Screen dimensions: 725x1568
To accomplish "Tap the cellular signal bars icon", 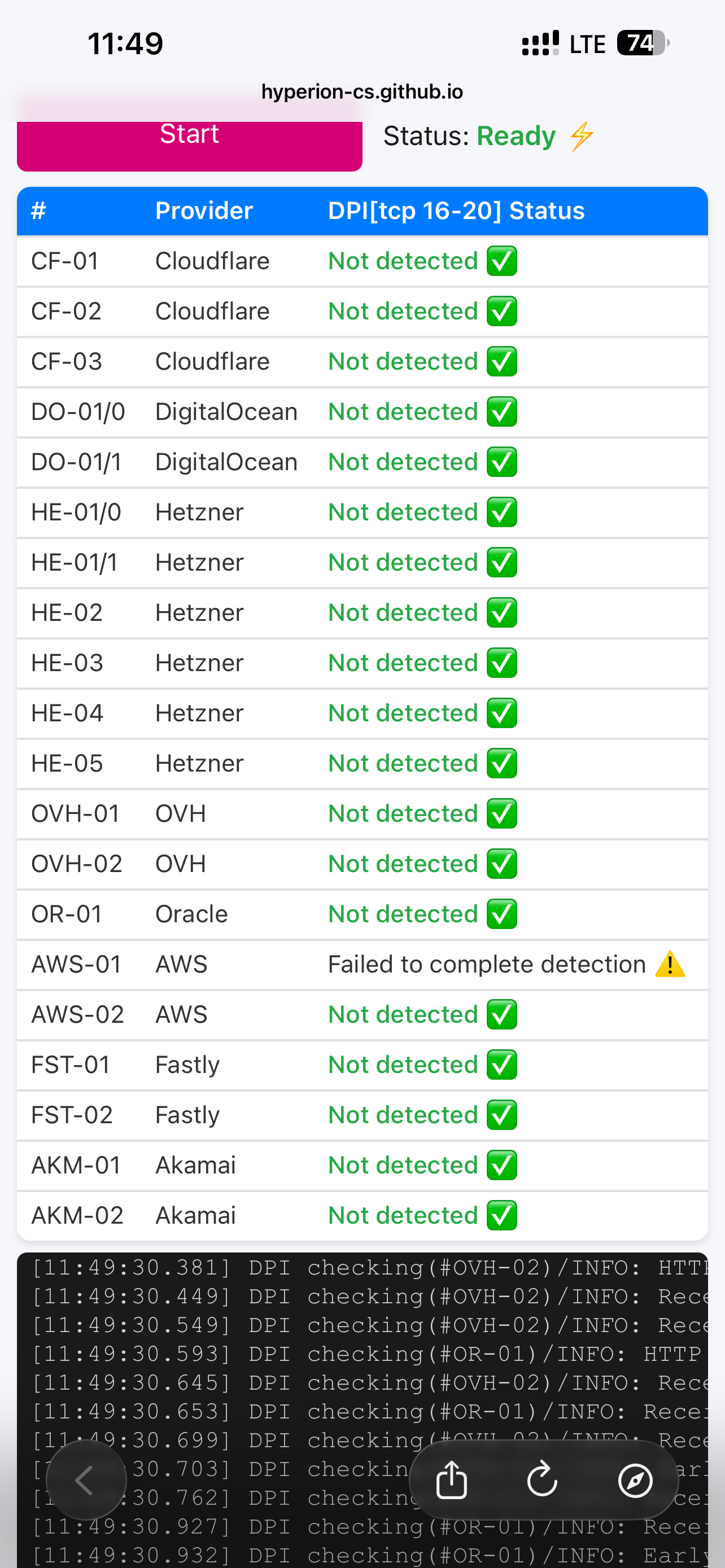I will 540,43.
